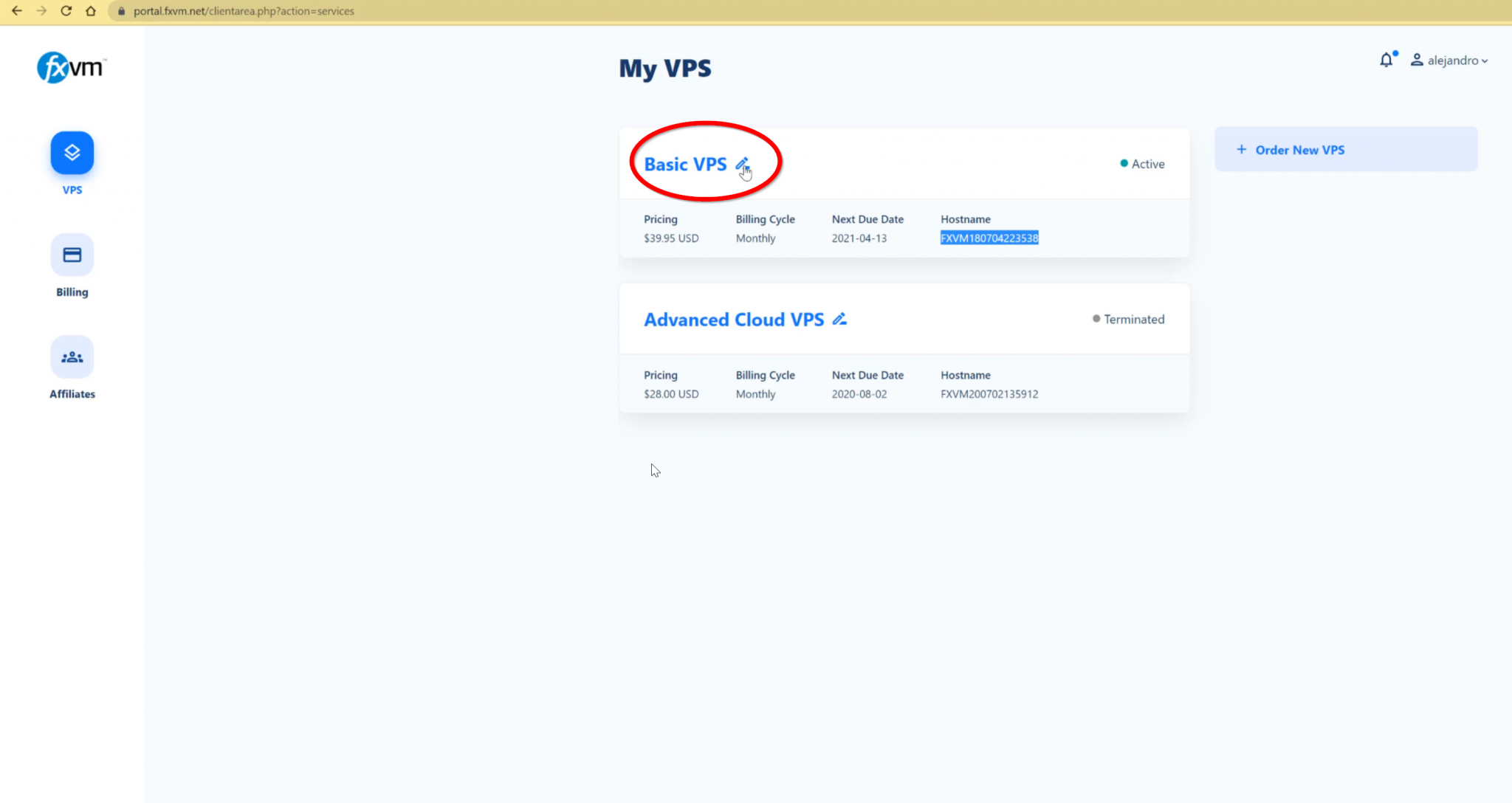This screenshot has width=1512, height=803.
Task: Open the Billing section in the sidebar
Action: (72, 255)
